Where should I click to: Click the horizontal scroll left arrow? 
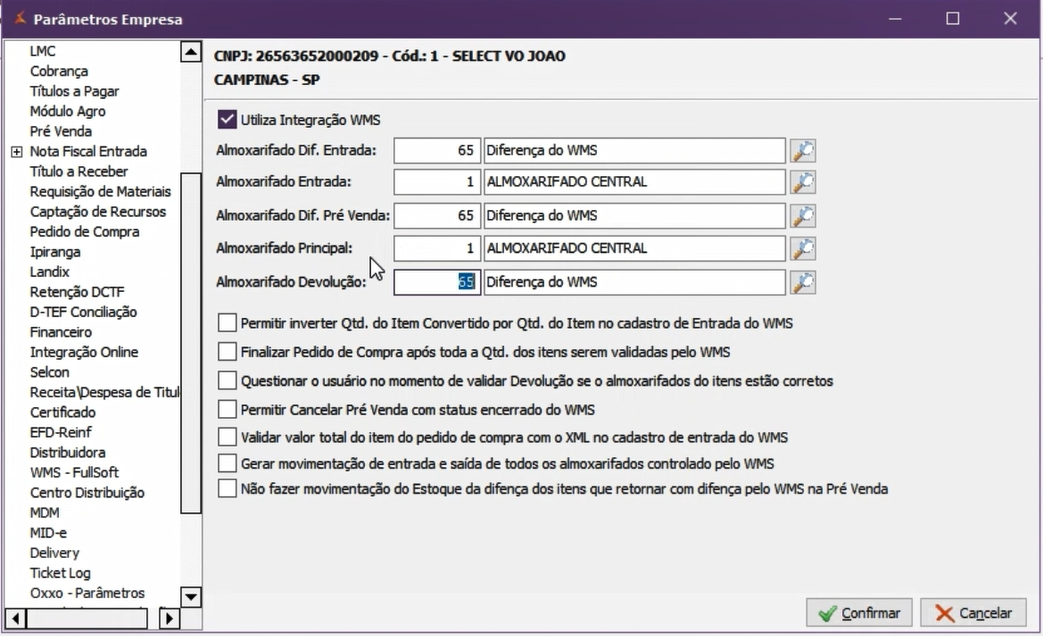point(15,619)
